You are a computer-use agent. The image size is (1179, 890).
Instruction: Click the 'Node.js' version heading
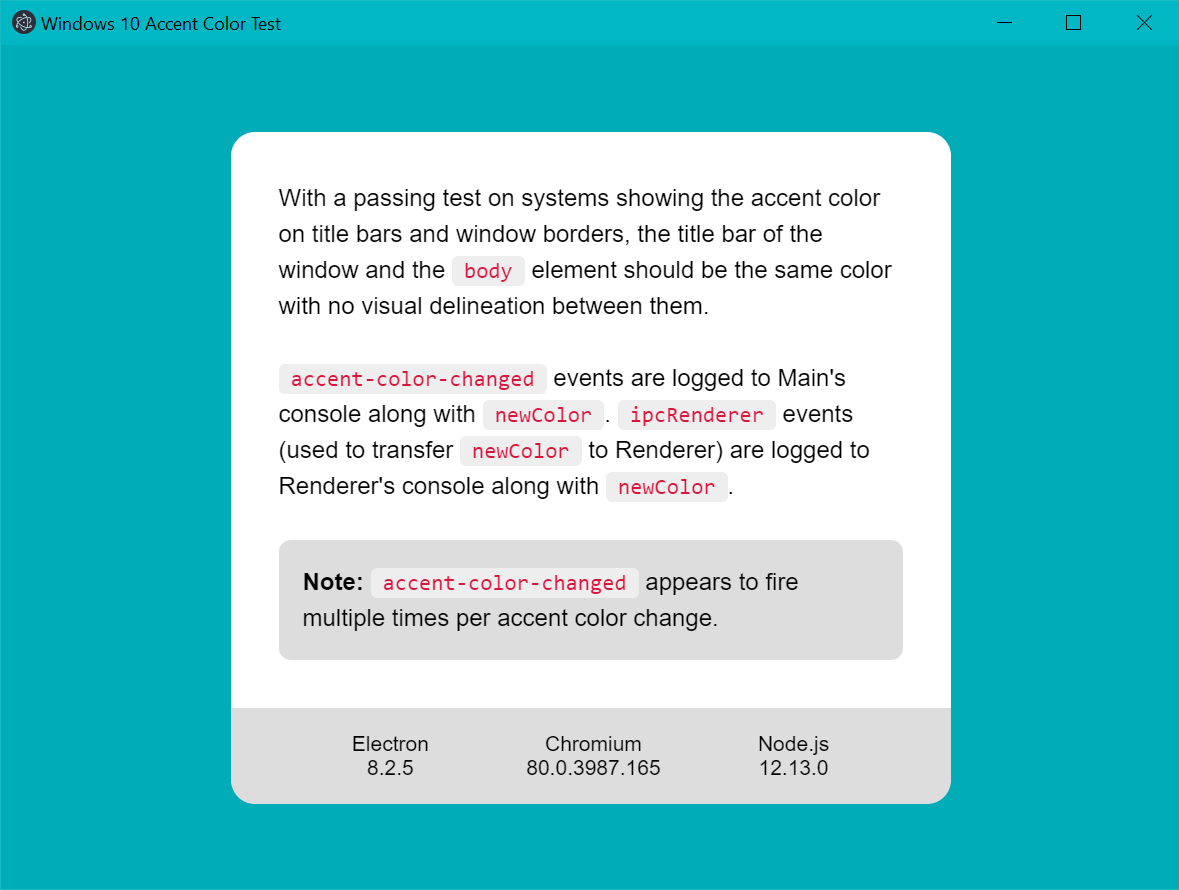[x=793, y=744]
